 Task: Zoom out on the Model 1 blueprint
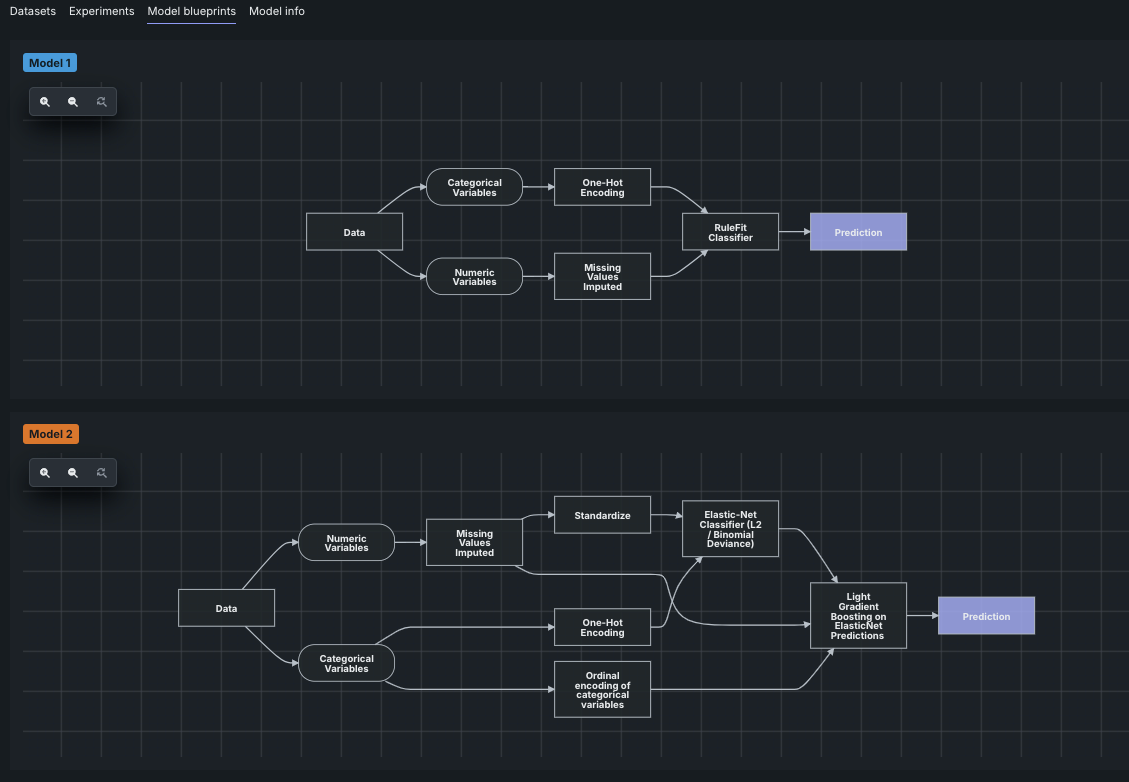[73, 102]
